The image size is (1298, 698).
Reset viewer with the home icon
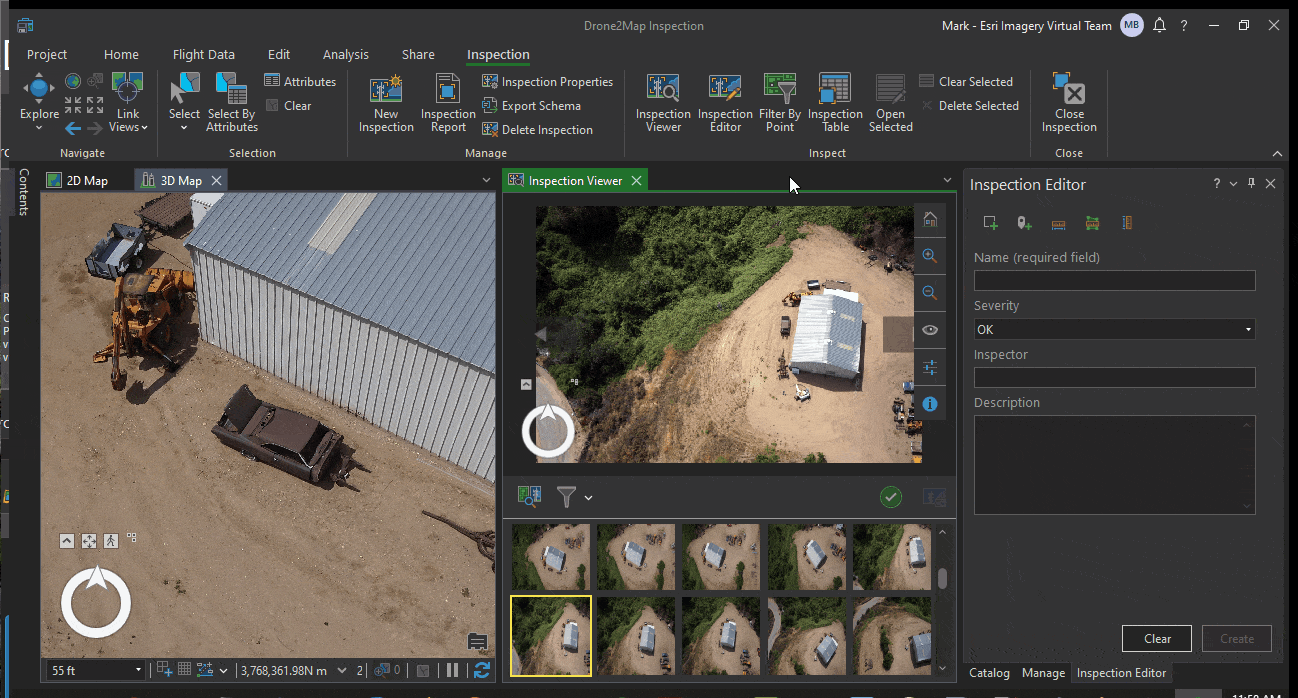[x=930, y=219]
